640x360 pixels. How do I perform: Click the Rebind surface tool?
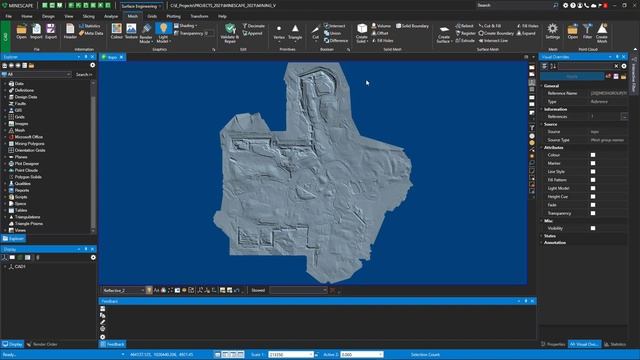(x=465, y=26)
